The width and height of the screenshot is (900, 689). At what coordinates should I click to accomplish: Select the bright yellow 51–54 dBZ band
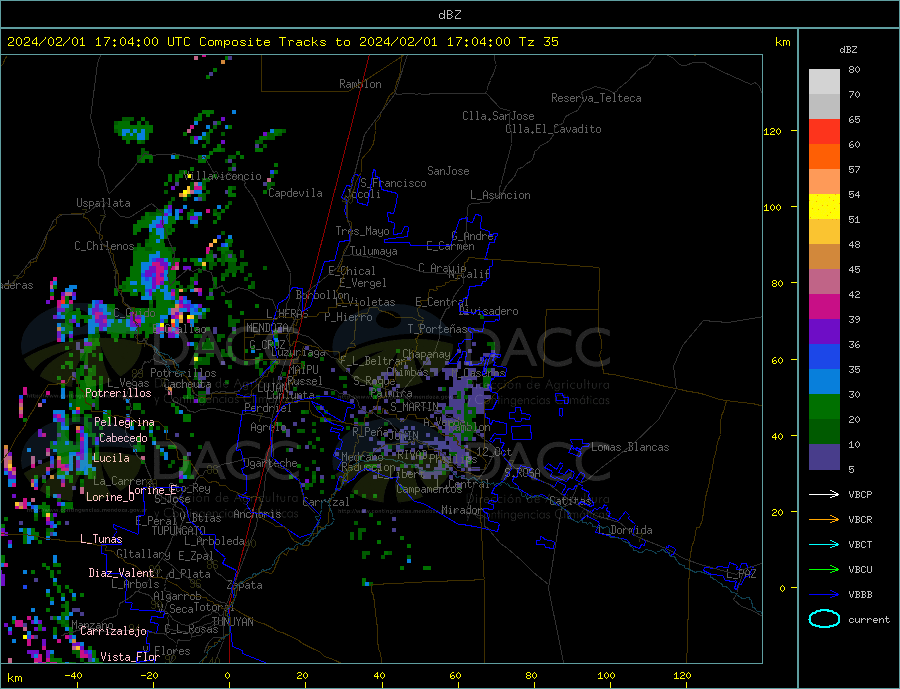coord(824,207)
